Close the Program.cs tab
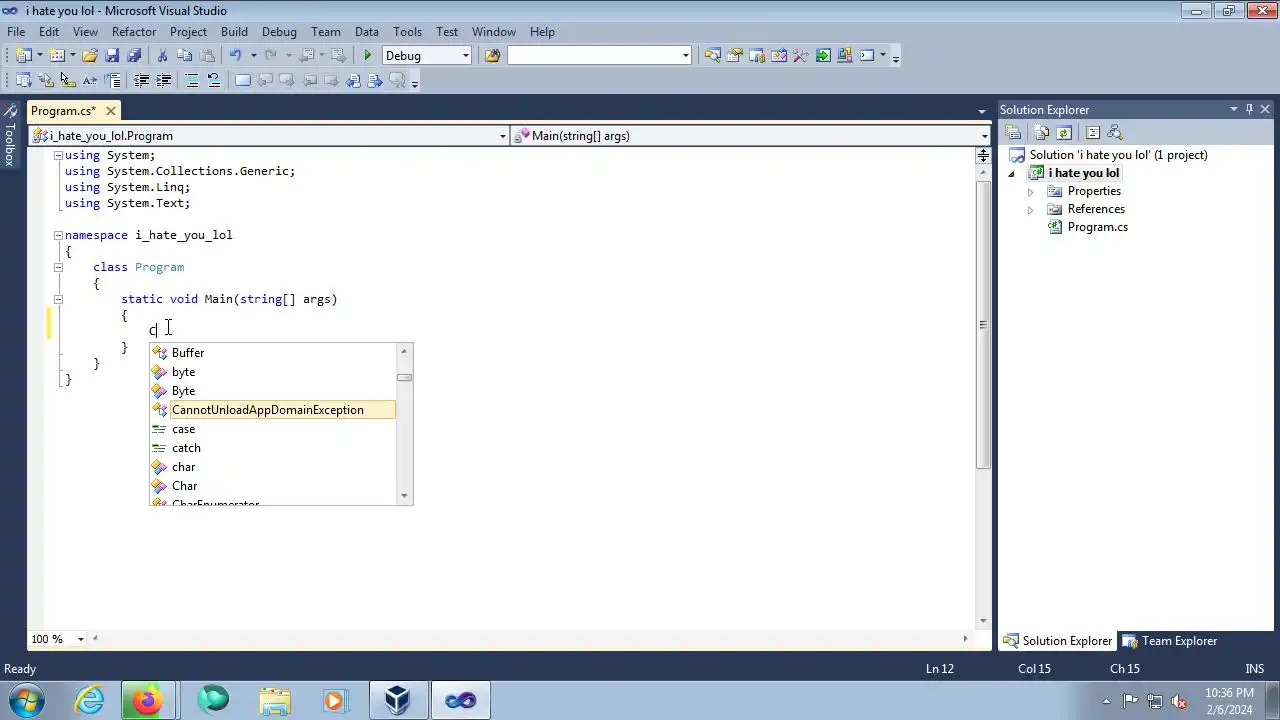1280x720 pixels. pyautogui.click(x=110, y=111)
